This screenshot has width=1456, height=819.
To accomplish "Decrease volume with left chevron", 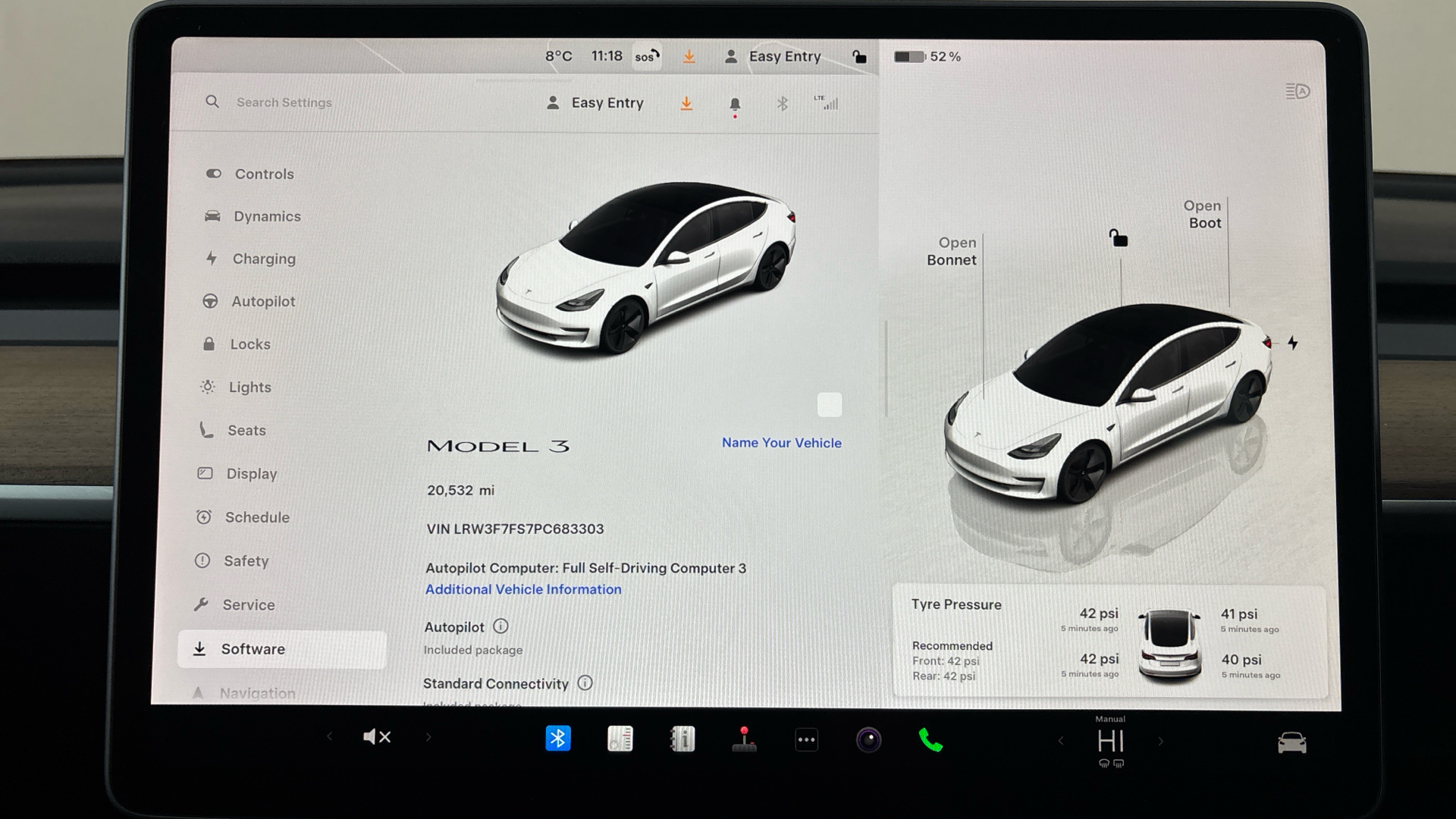I will click(x=329, y=736).
